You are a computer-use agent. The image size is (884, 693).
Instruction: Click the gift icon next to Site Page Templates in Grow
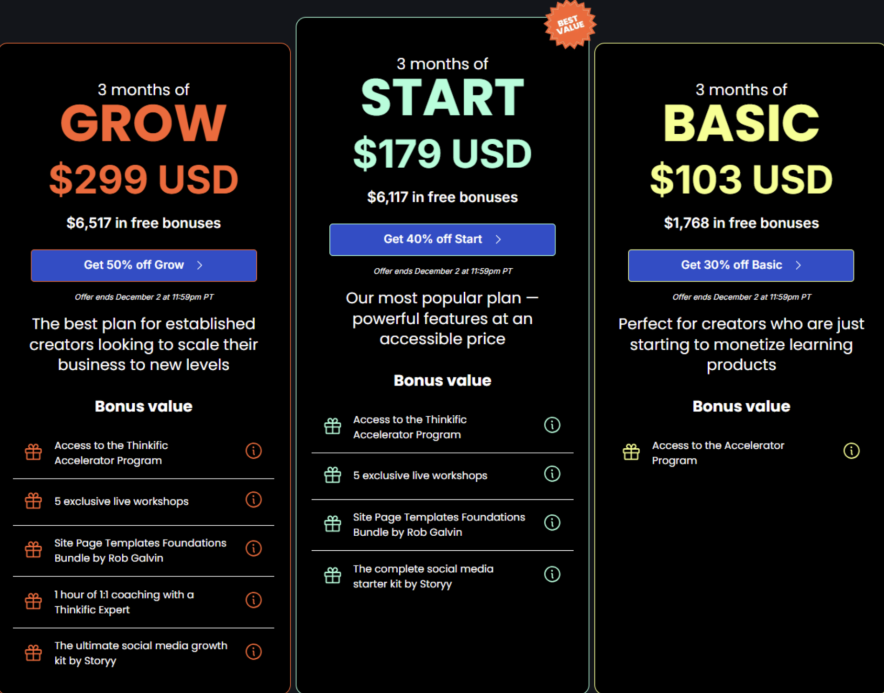click(33, 550)
